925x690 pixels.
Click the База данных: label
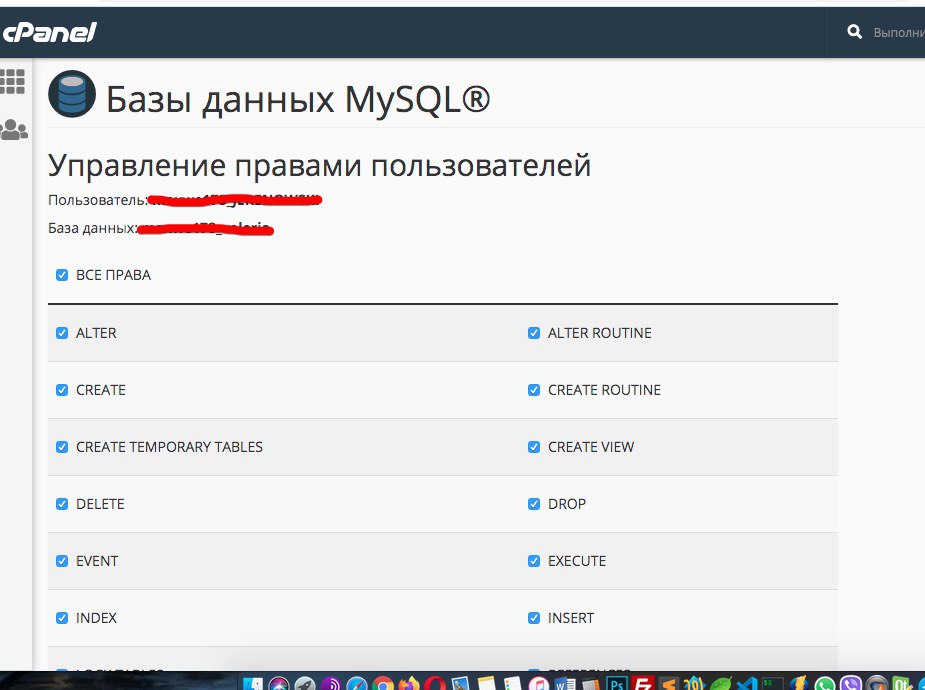pos(93,228)
